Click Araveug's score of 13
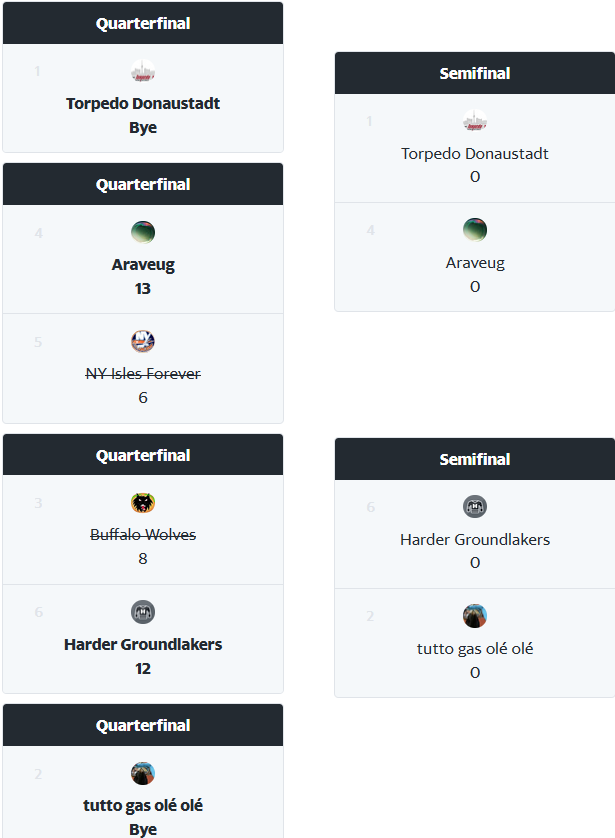The image size is (615, 838). [143, 289]
